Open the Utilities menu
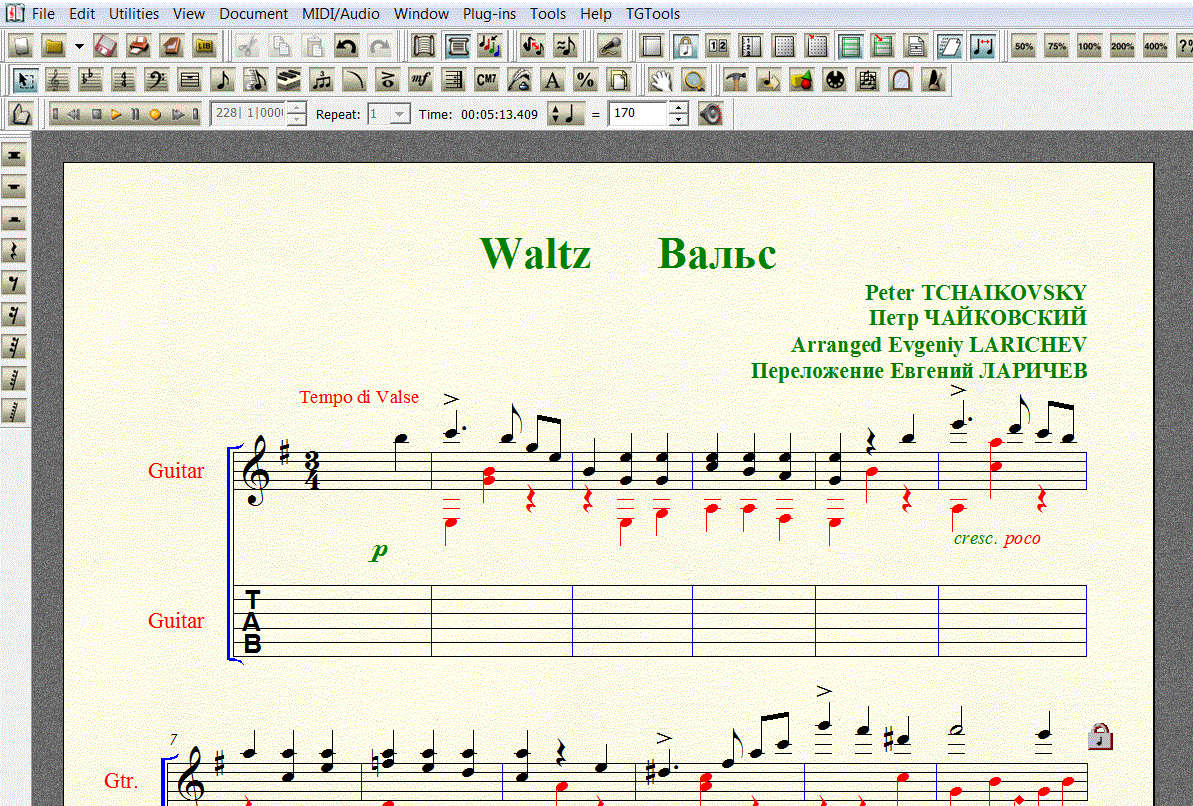This screenshot has height=806, width=1193. pyautogui.click(x=134, y=14)
